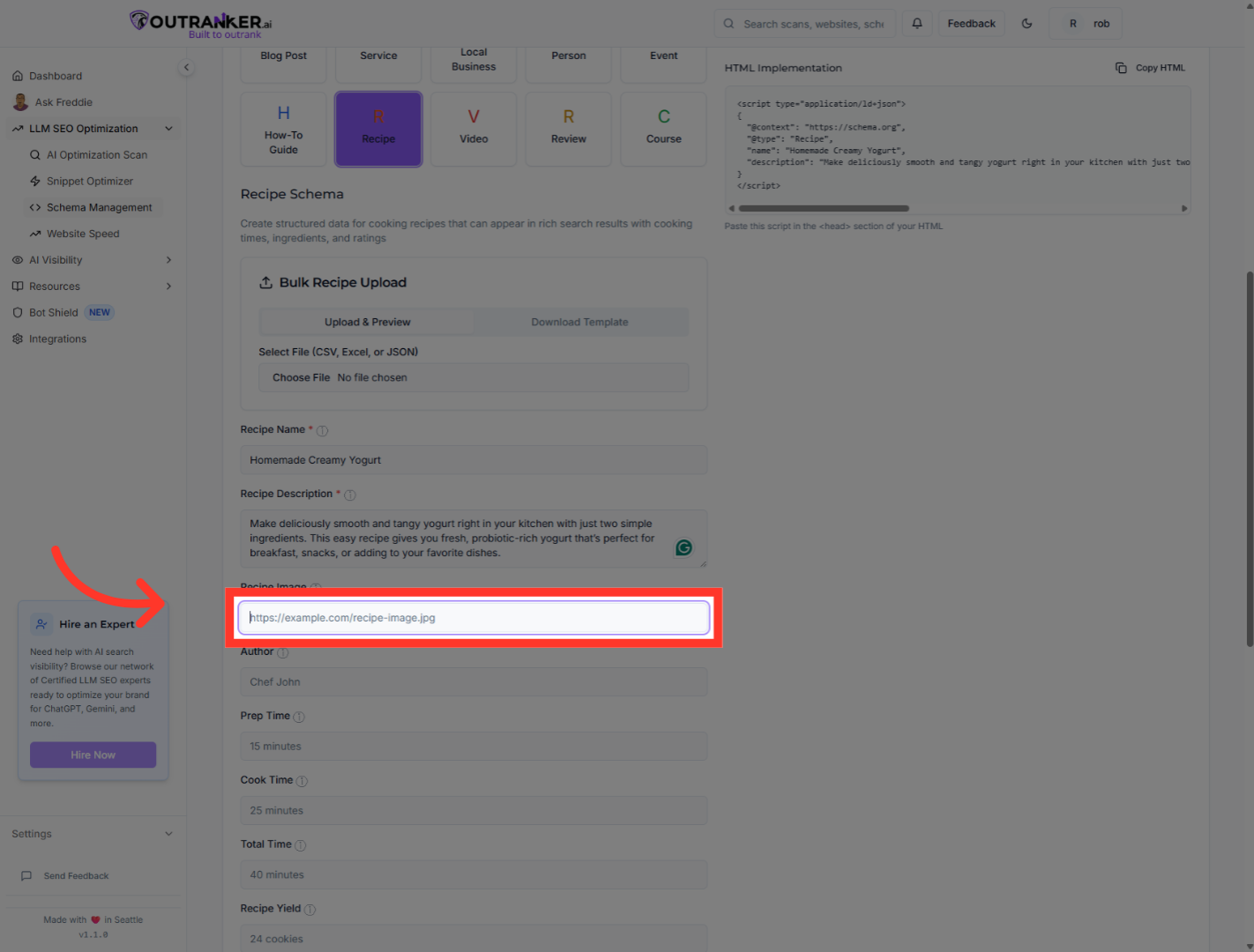Click the Snippet Optimizer lightning icon
Viewport: 1254px width, 952px height.
(35, 182)
